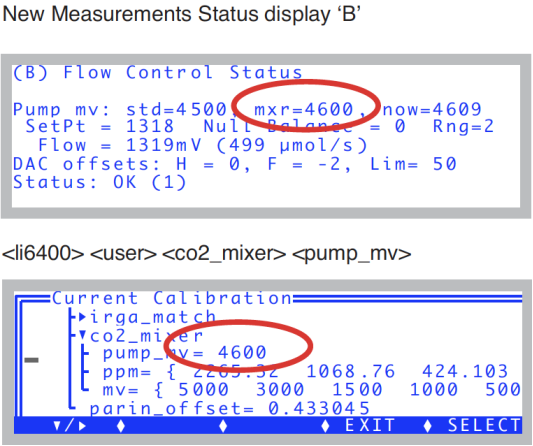Select the pump_mv= 4600 entry
533x446 pixels.
tap(184, 353)
